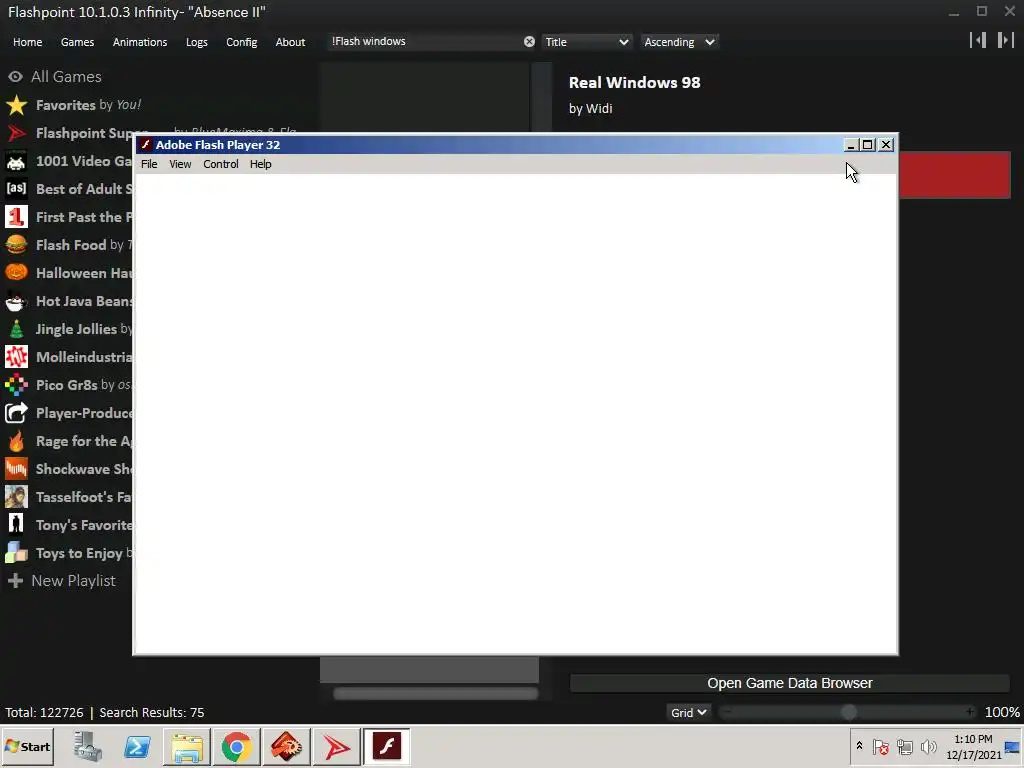Screen dimensions: 1024x768
Task: Open the Config tab
Action: pyautogui.click(x=242, y=42)
